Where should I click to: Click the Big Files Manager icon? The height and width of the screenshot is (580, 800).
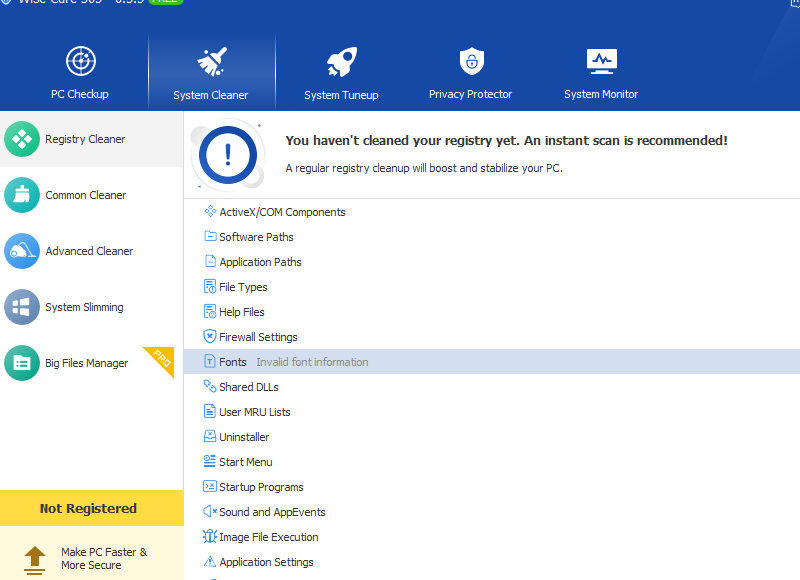click(x=22, y=363)
